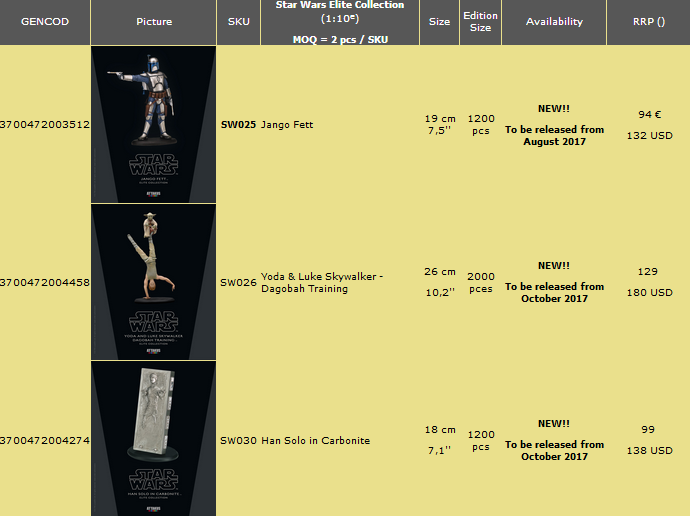Click the Jango Fett statue picture
This screenshot has width=690, height=516.
pos(153,124)
